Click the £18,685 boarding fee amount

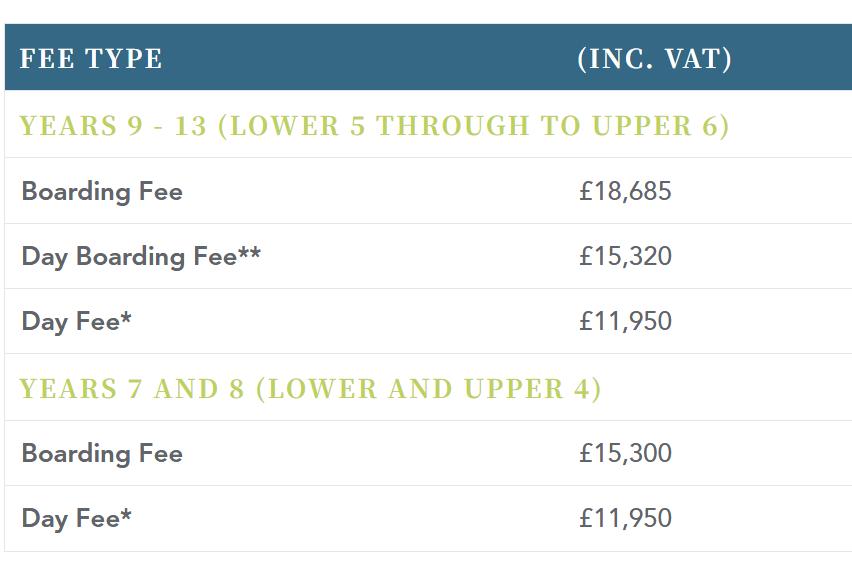point(625,191)
